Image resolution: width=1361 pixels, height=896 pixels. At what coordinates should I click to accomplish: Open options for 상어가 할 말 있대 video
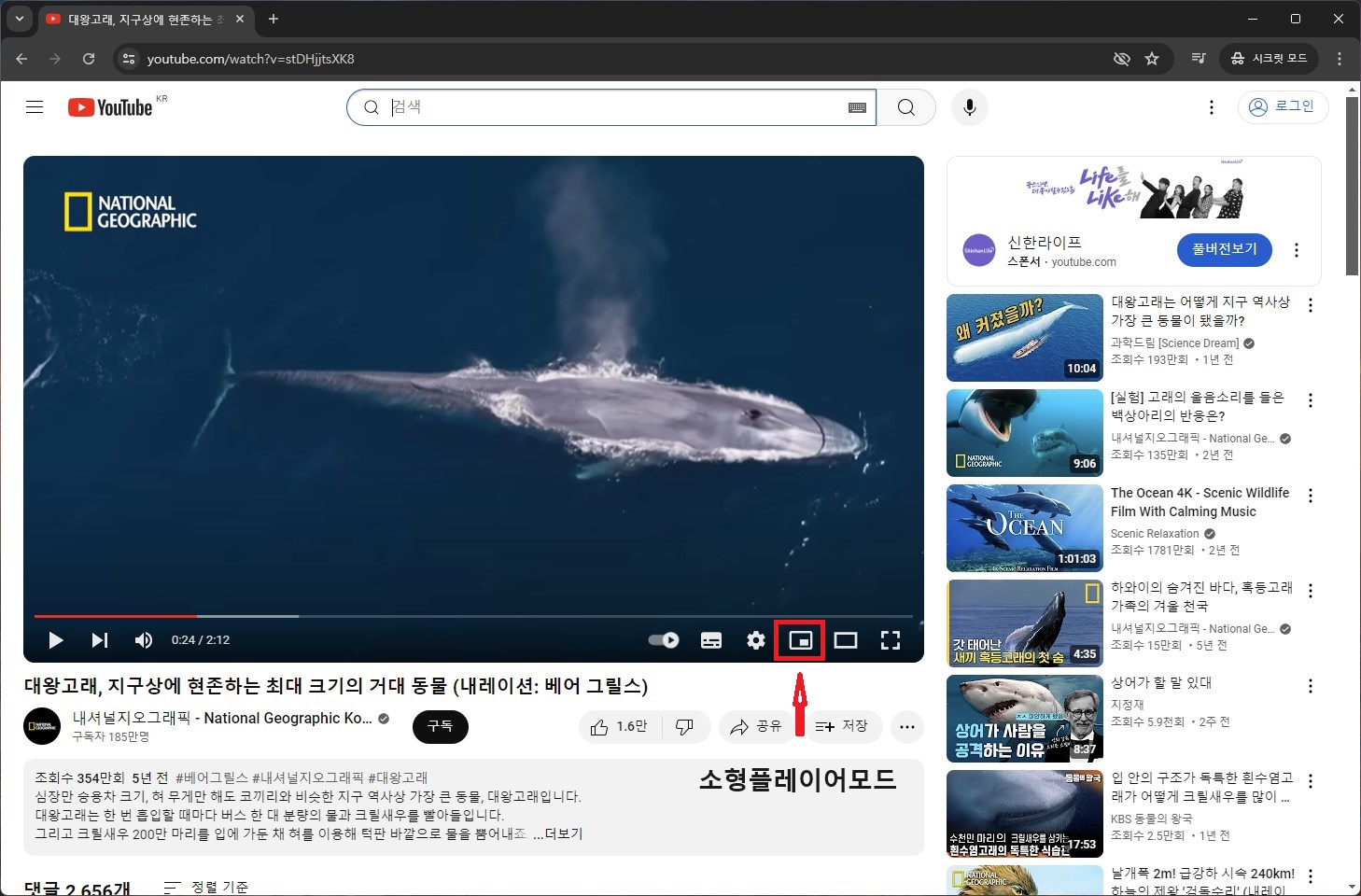[1311, 686]
